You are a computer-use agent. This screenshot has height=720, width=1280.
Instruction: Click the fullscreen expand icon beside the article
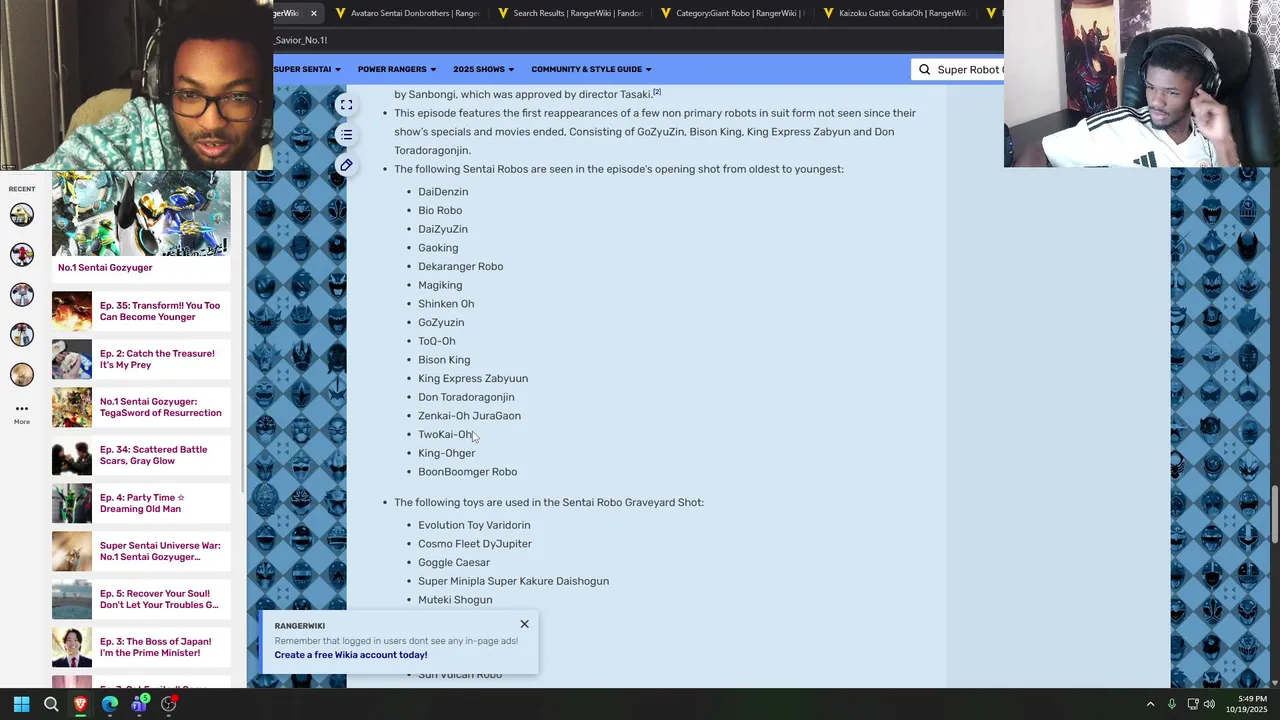tap(346, 105)
